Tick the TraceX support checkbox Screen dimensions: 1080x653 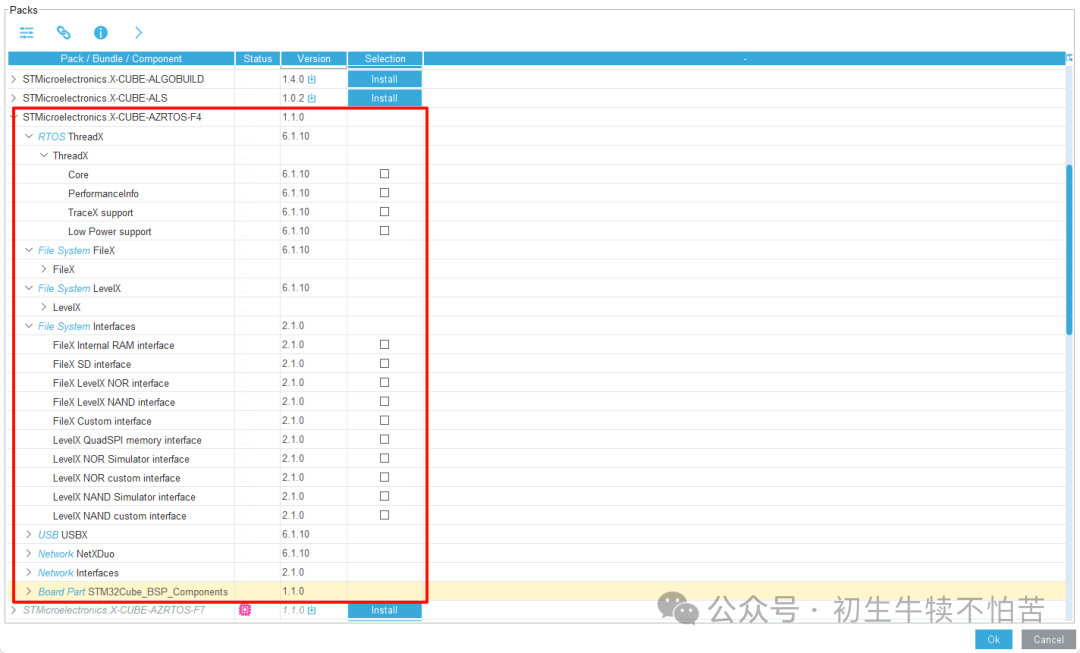384,211
